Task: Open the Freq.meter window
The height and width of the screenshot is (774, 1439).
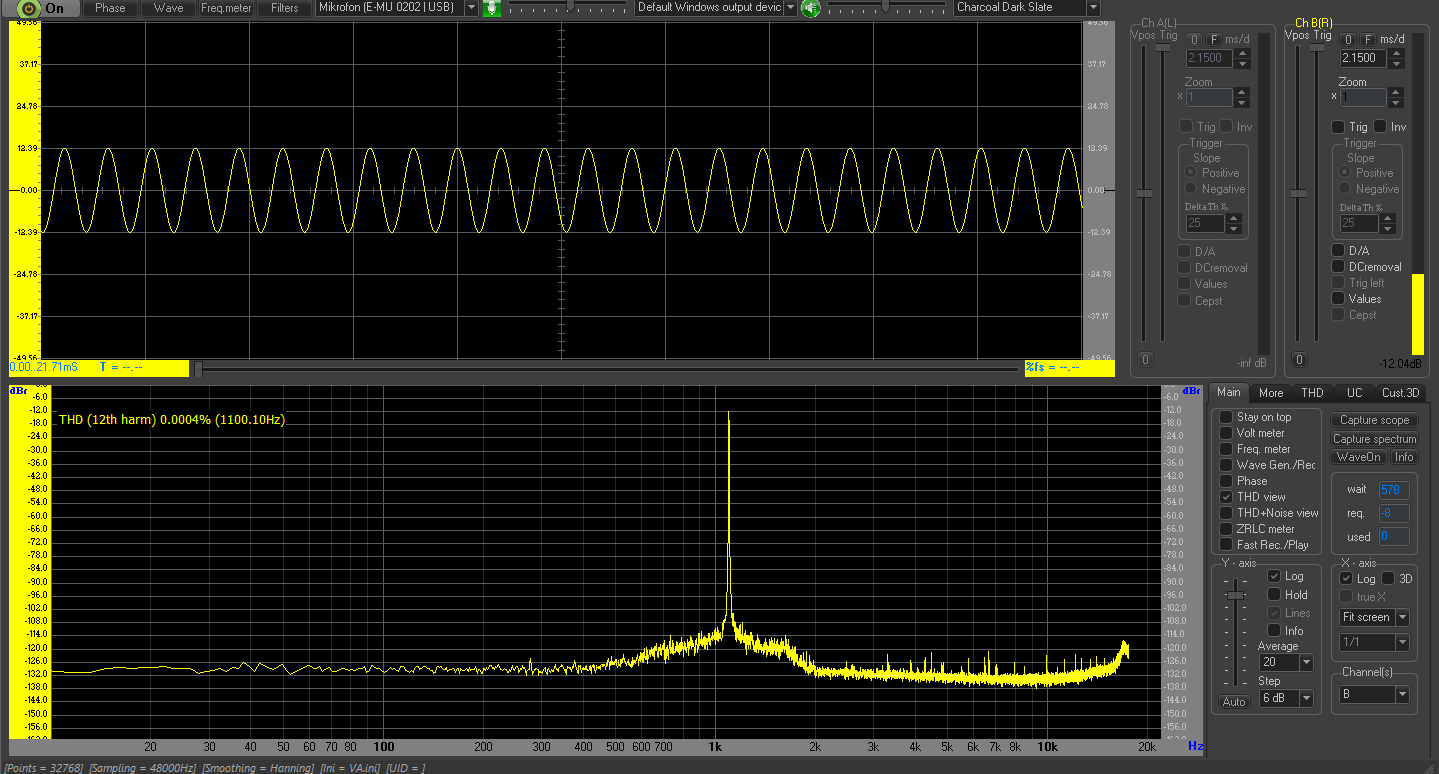Action: 226,8
